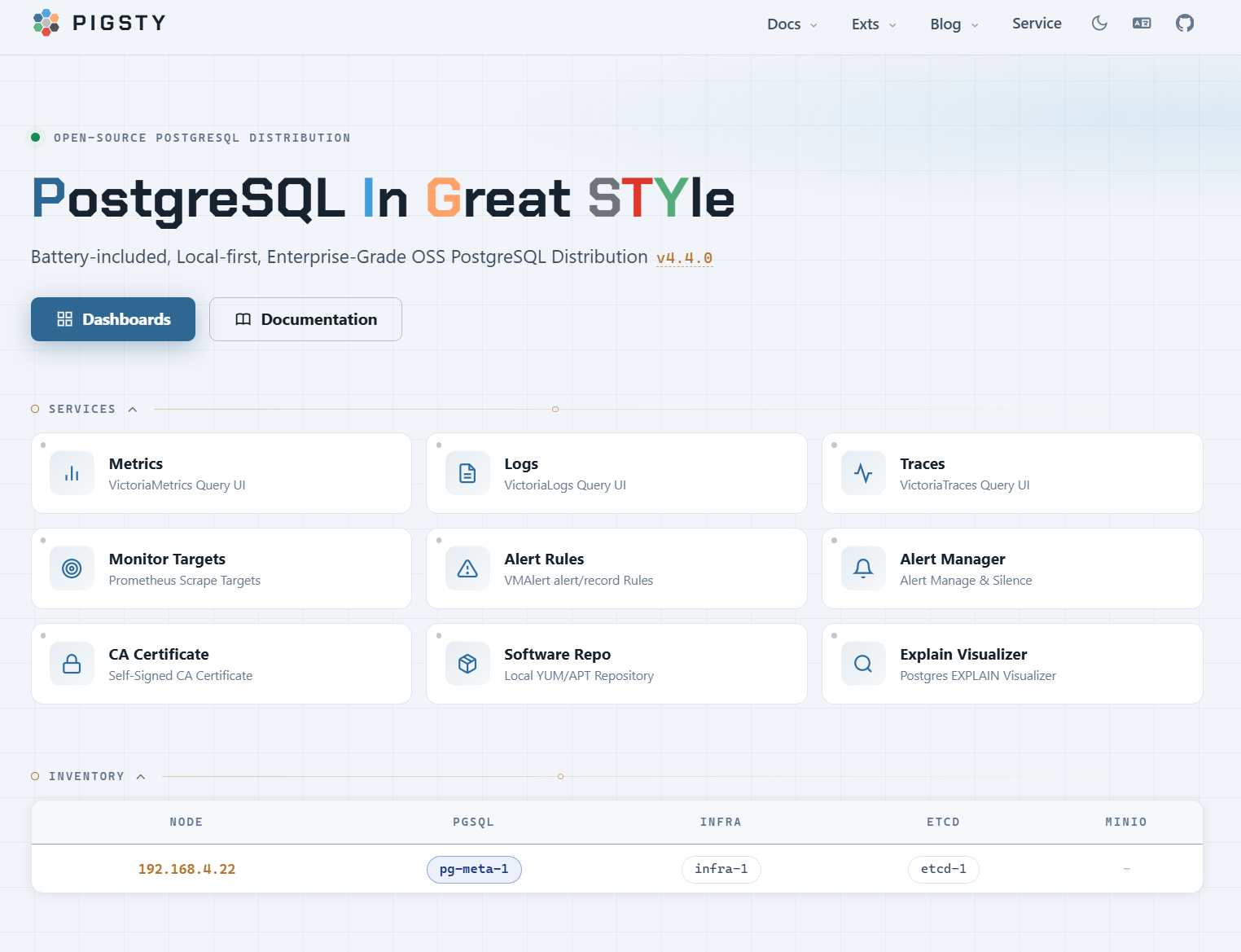Open the CA Certificate card title

159,654
